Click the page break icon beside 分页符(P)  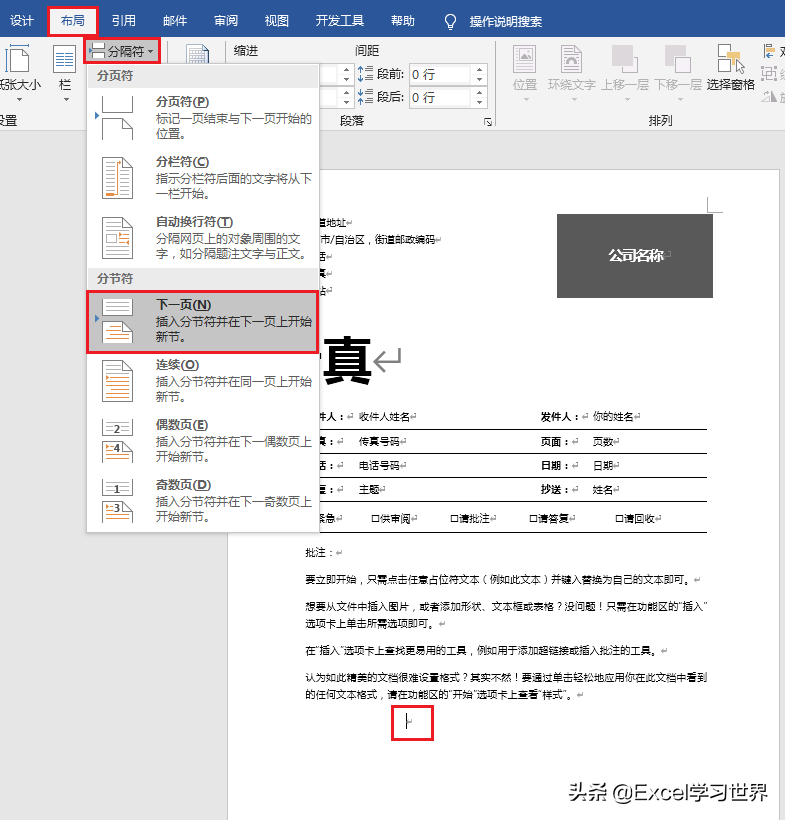pos(117,118)
